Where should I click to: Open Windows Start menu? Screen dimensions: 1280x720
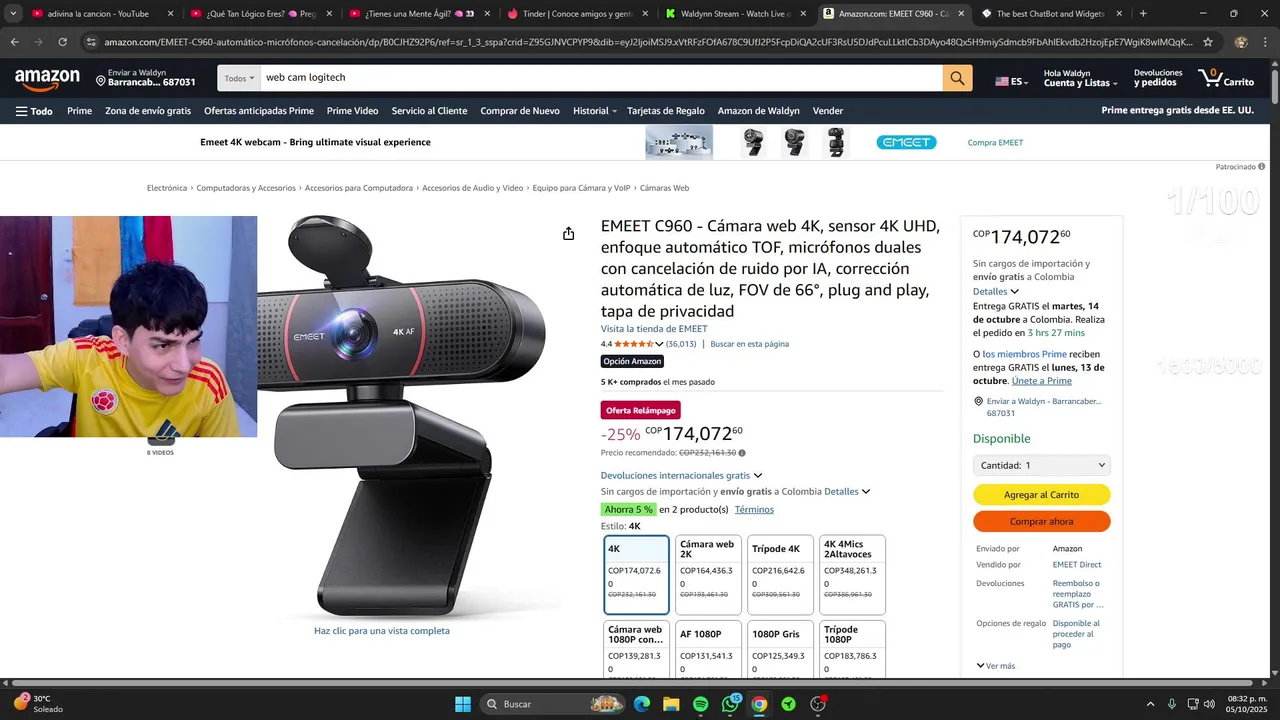[x=463, y=704]
